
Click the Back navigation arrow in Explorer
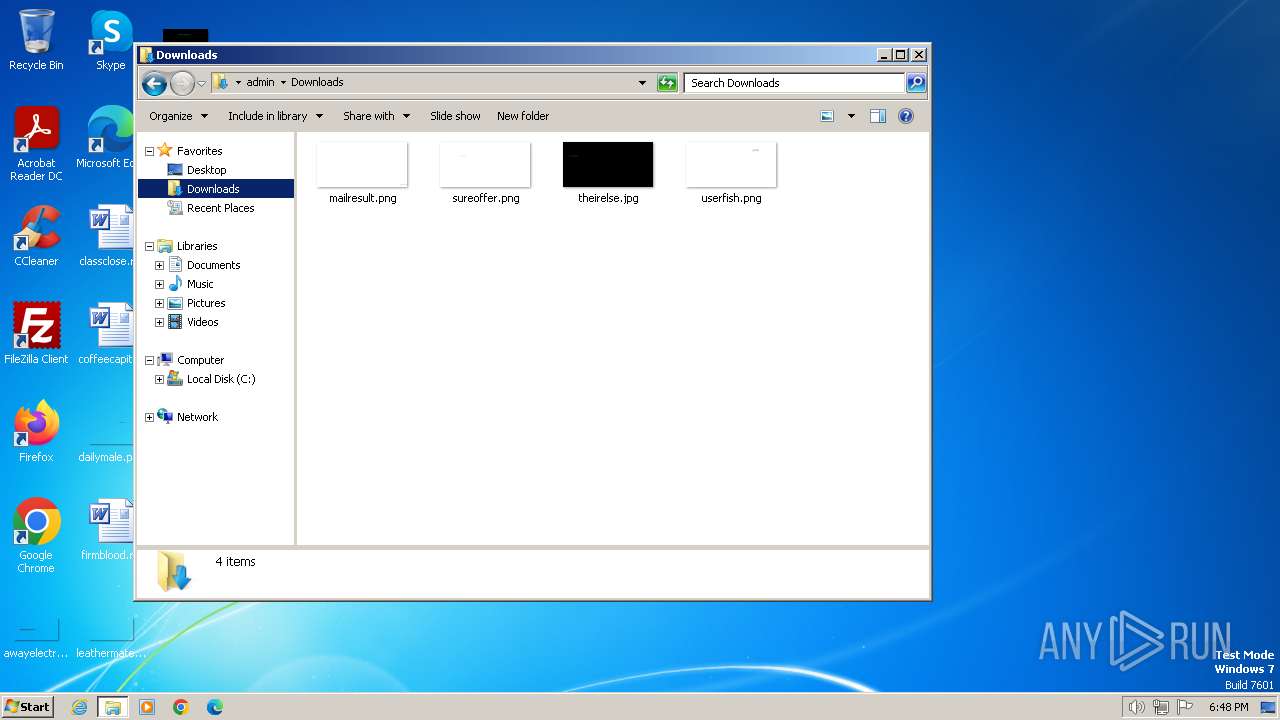pyautogui.click(x=154, y=83)
